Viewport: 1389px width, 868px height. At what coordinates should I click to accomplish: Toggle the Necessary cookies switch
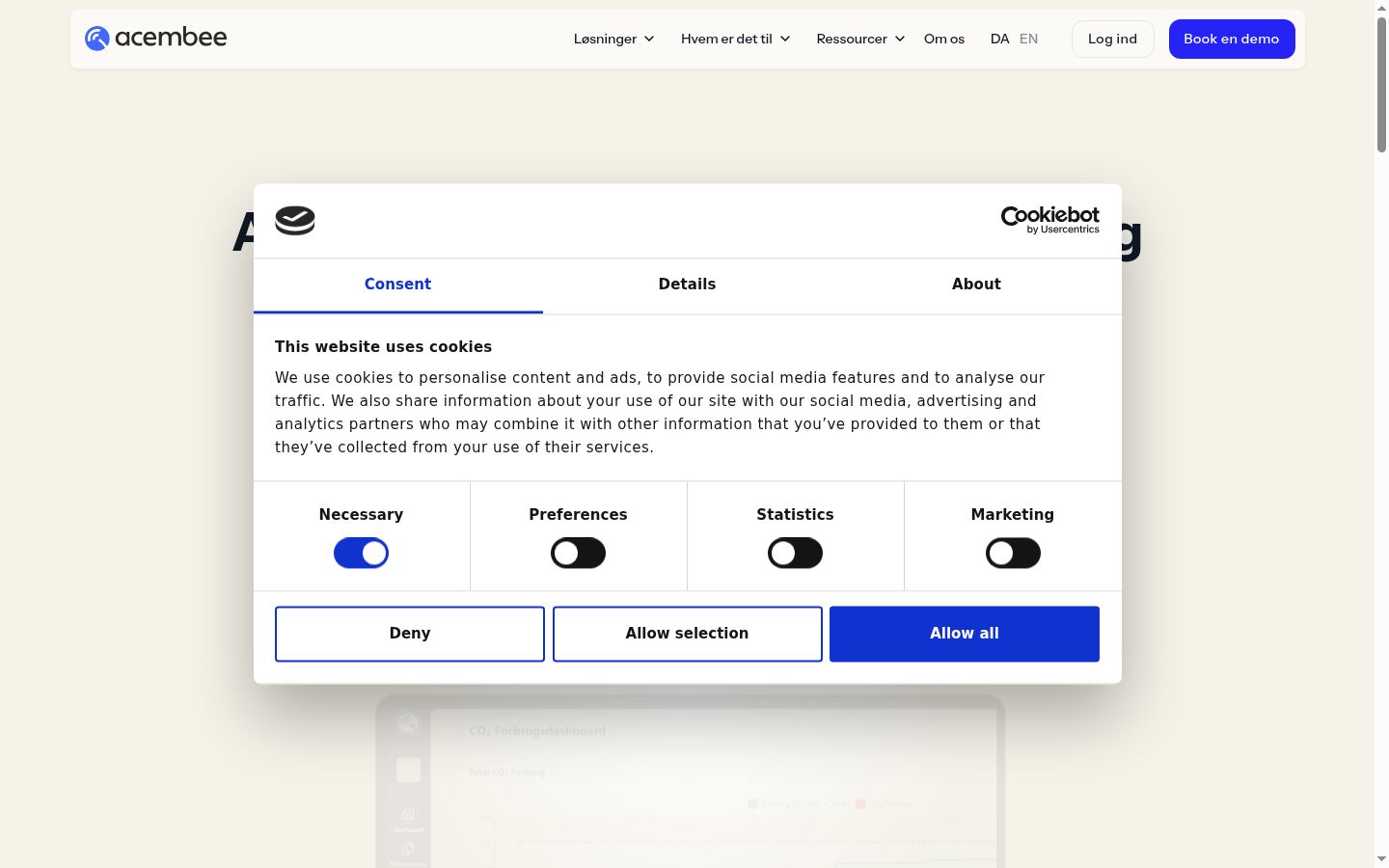[361, 554]
